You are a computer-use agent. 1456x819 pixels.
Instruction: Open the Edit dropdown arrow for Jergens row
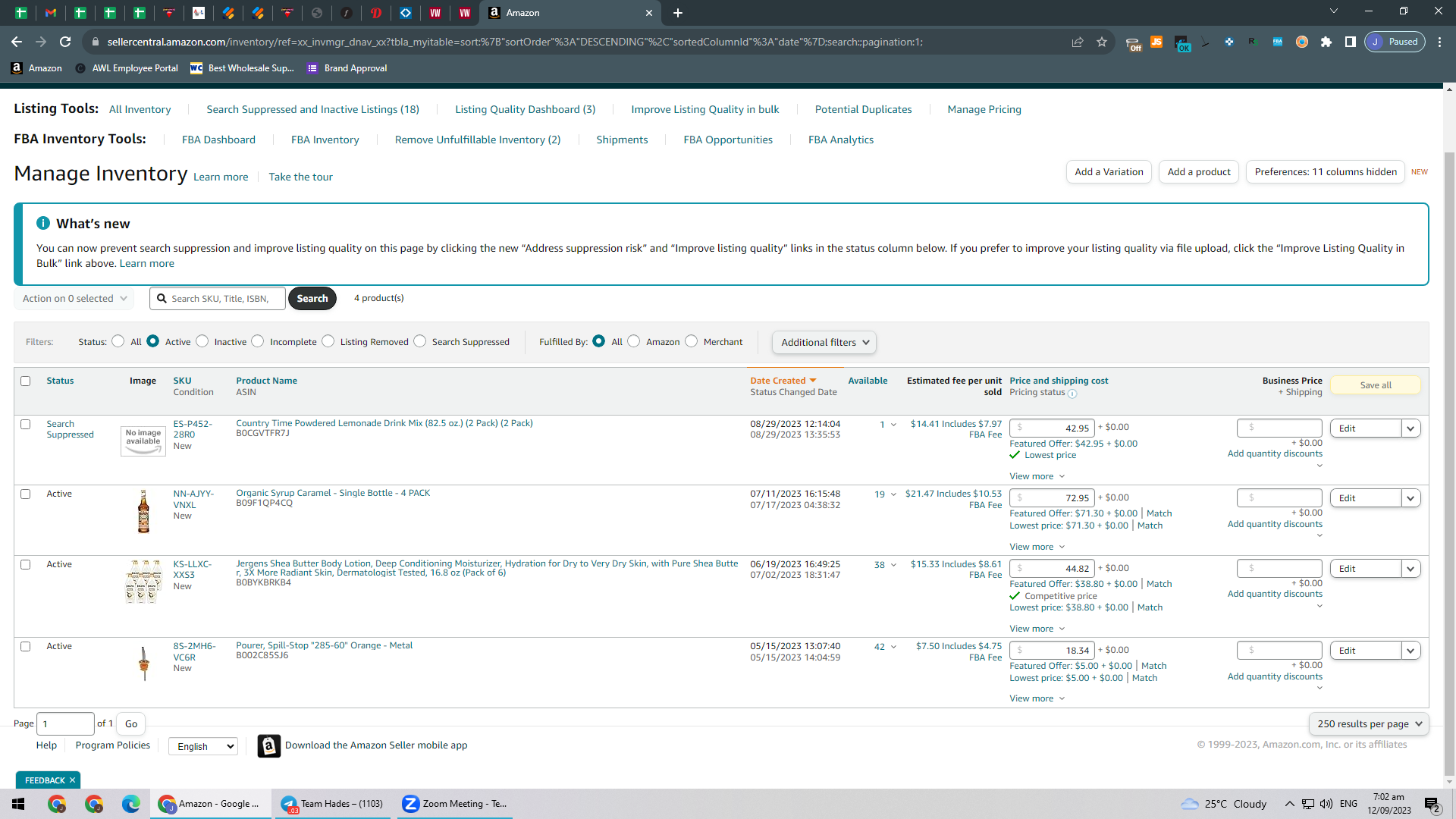click(x=1410, y=569)
